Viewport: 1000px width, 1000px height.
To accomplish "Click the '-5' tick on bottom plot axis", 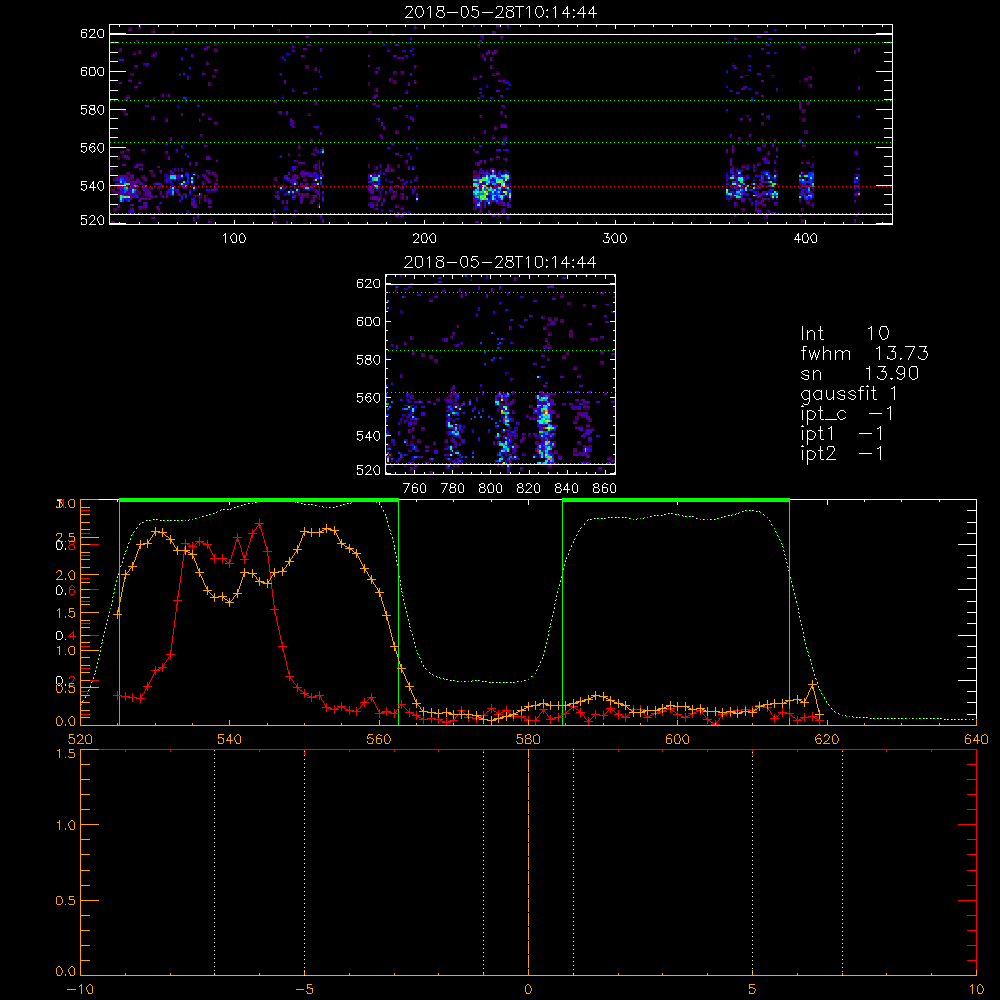I will 305,990.
